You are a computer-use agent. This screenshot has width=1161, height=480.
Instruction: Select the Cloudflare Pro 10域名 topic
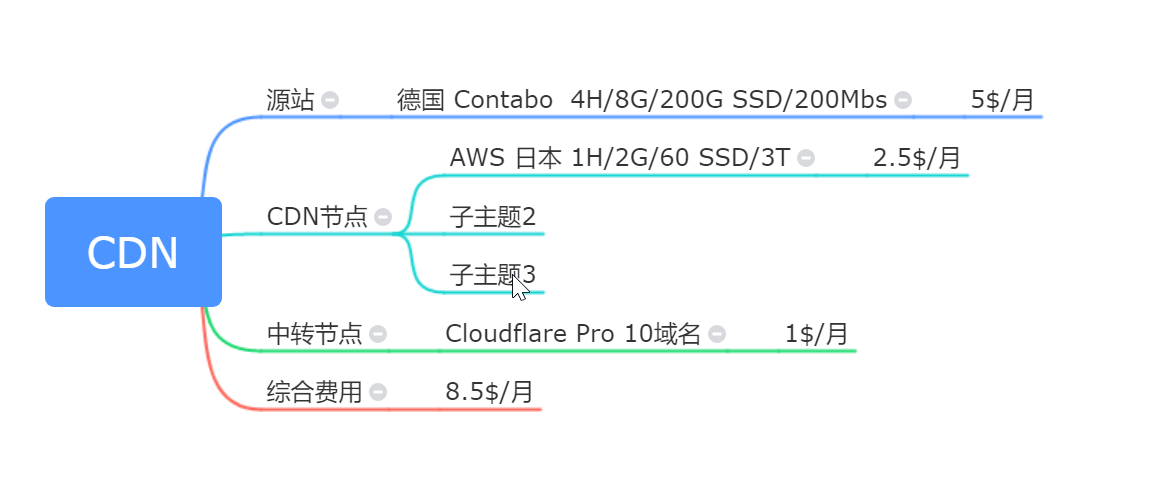point(573,334)
